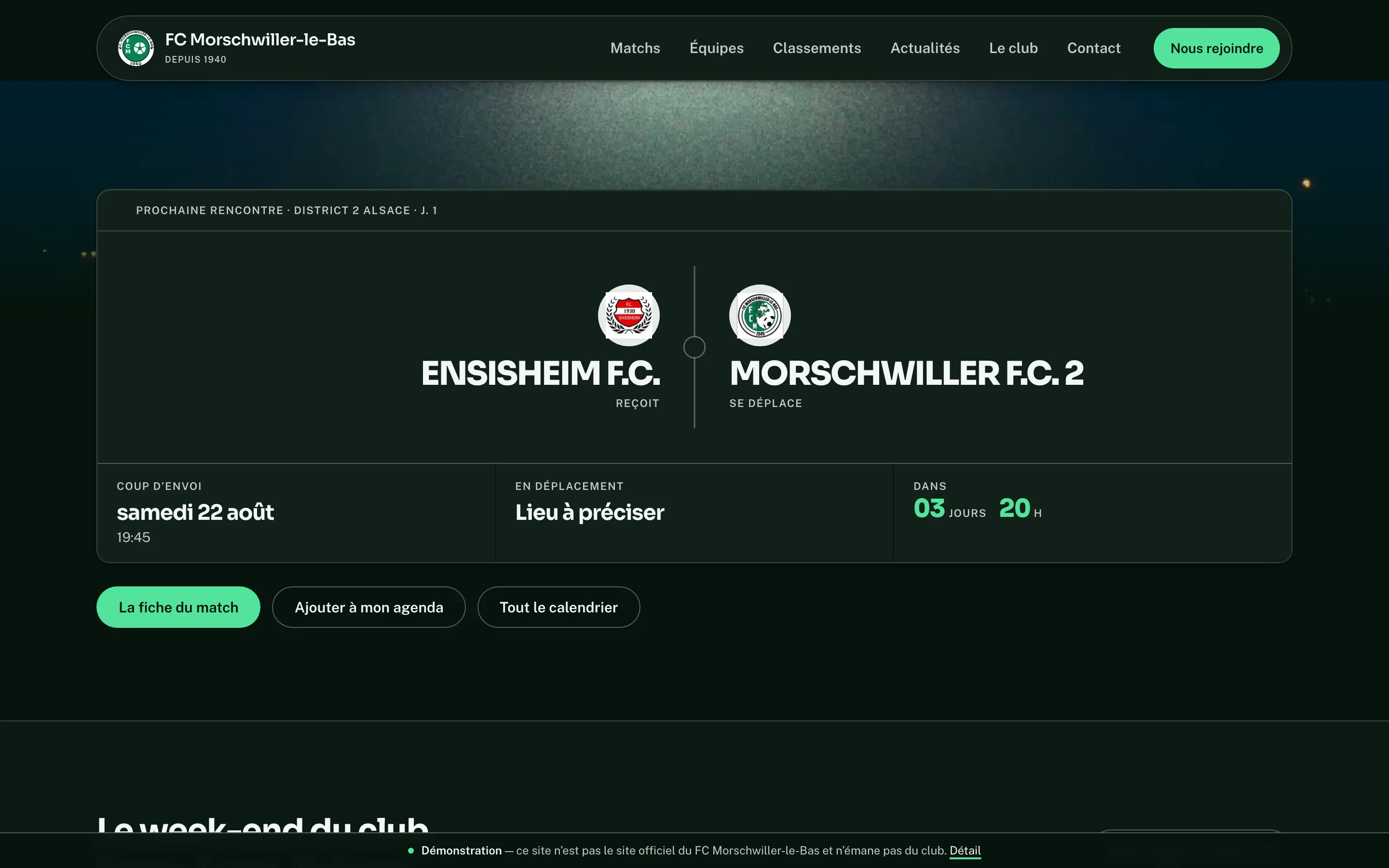Click the COUP D'ENVOI label
This screenshot has width=1389, height=868.
tap(159, 486)
